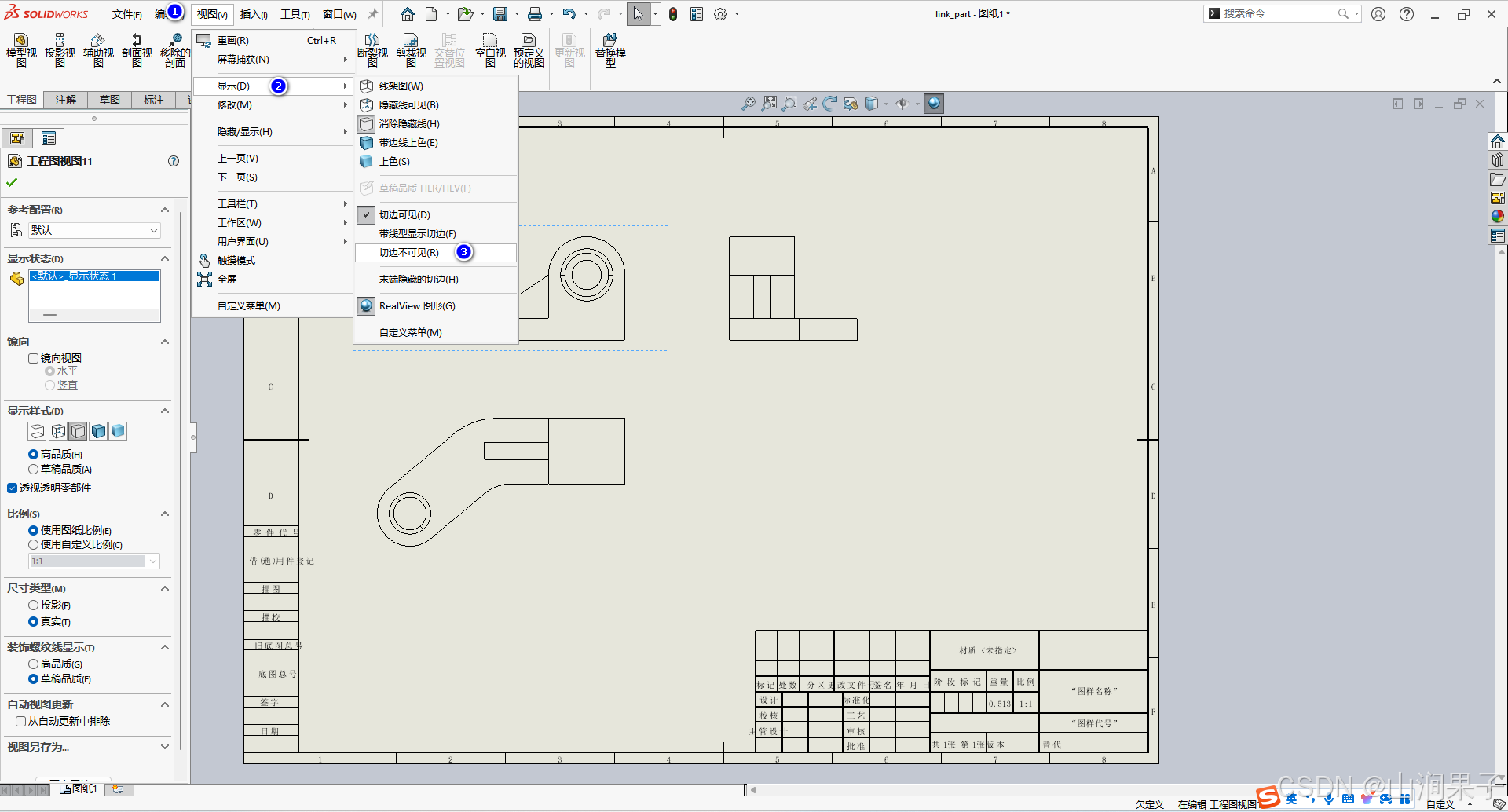Screen dimensions: 1508x812
Task: Click the 图纸1 sheet tab at bottom
Action: coord(79,788)
